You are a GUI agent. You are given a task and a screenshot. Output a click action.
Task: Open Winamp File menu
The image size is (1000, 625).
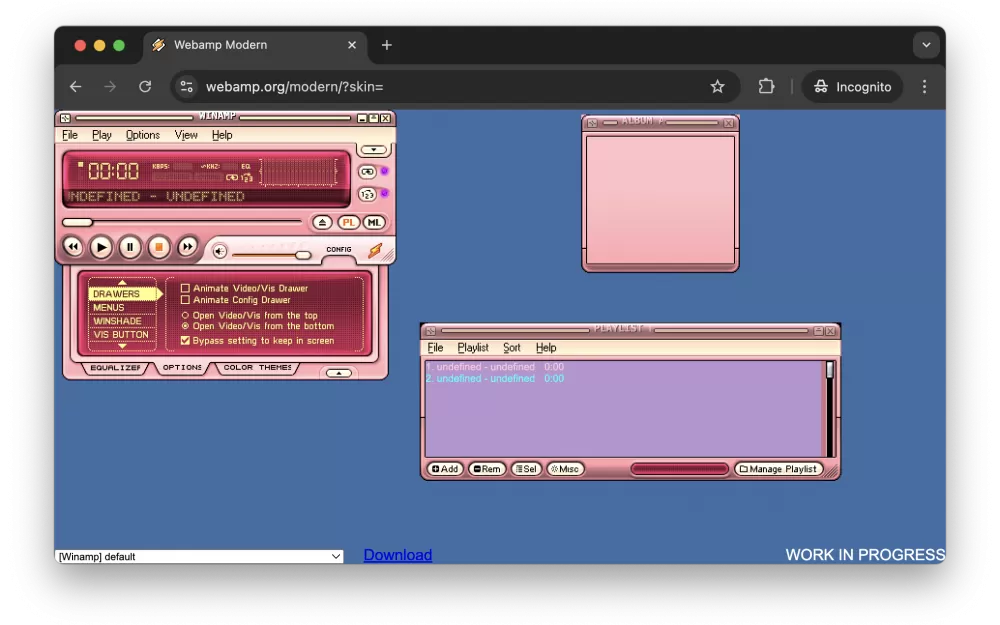(x=70, y=135)
